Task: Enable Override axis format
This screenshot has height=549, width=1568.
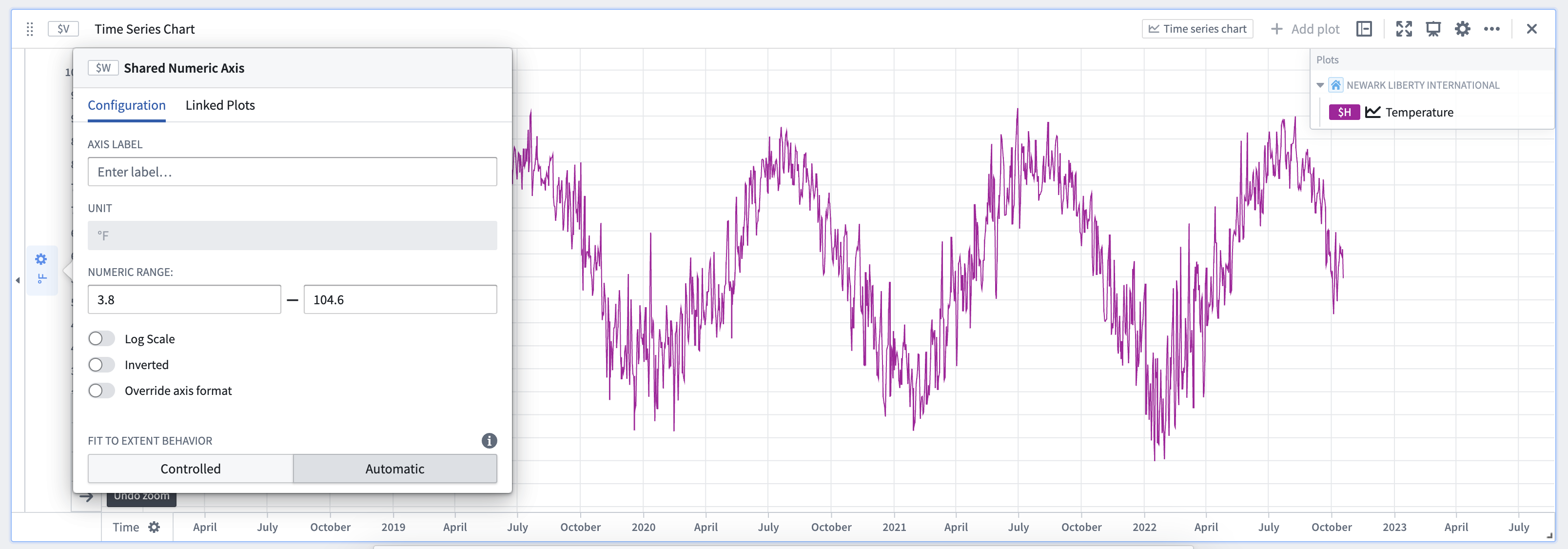Action: pyautogui.click(x=101, y=390)
